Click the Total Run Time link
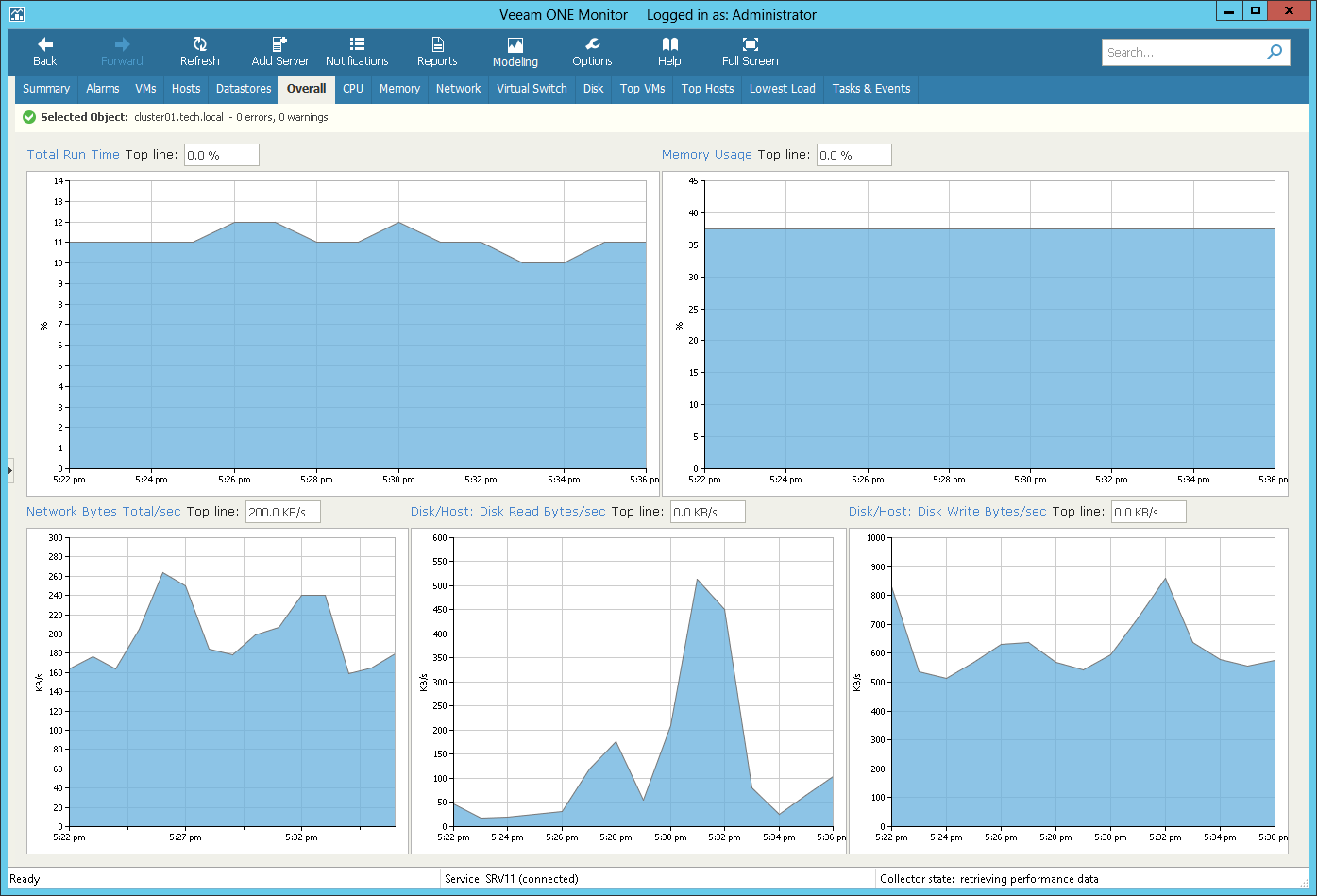The width and height of the screenshot is (1317, 896). tap(74, 155)
